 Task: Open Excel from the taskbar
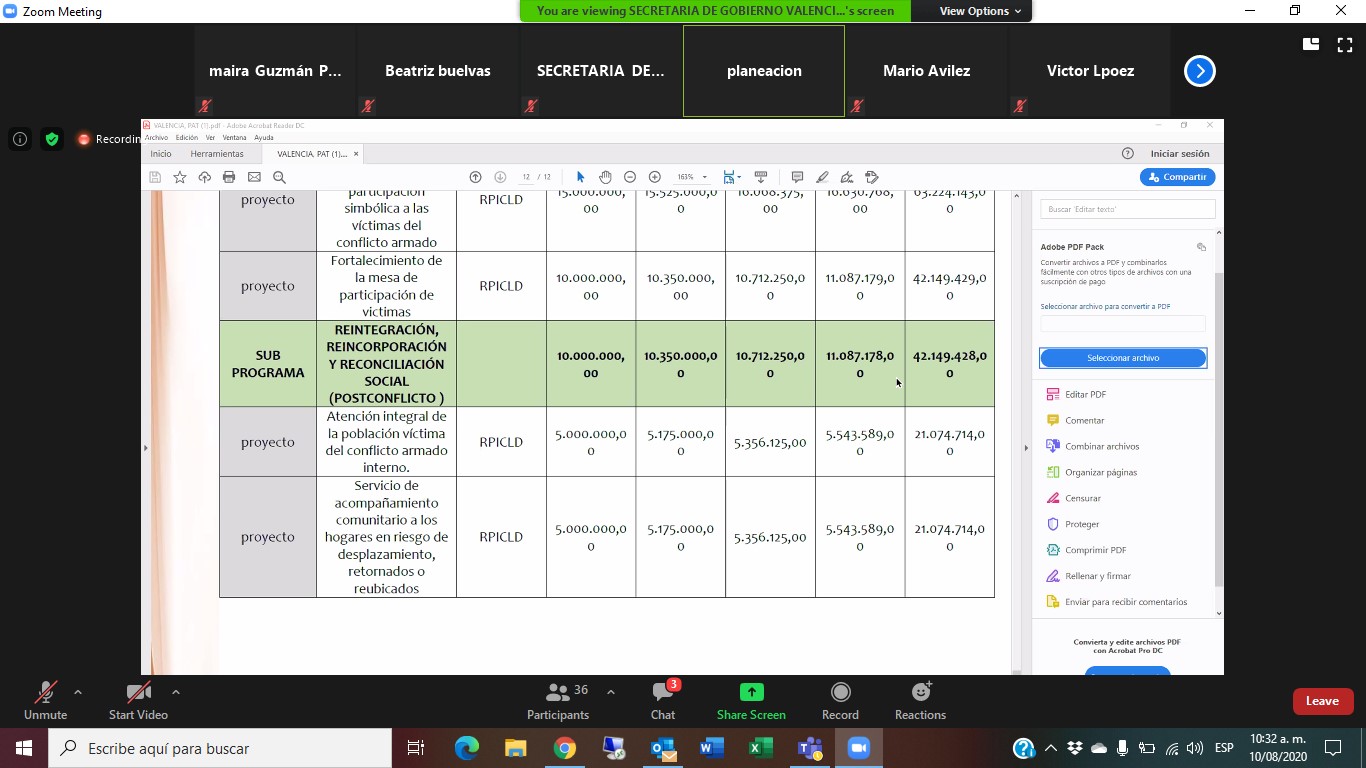click(760, 748)
